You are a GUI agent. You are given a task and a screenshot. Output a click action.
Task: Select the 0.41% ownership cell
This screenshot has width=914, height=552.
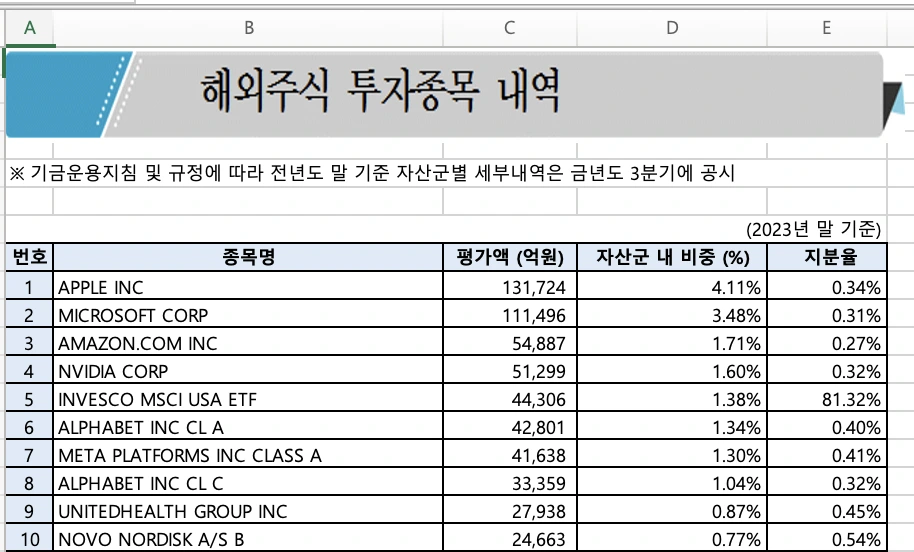coord(827,453)
